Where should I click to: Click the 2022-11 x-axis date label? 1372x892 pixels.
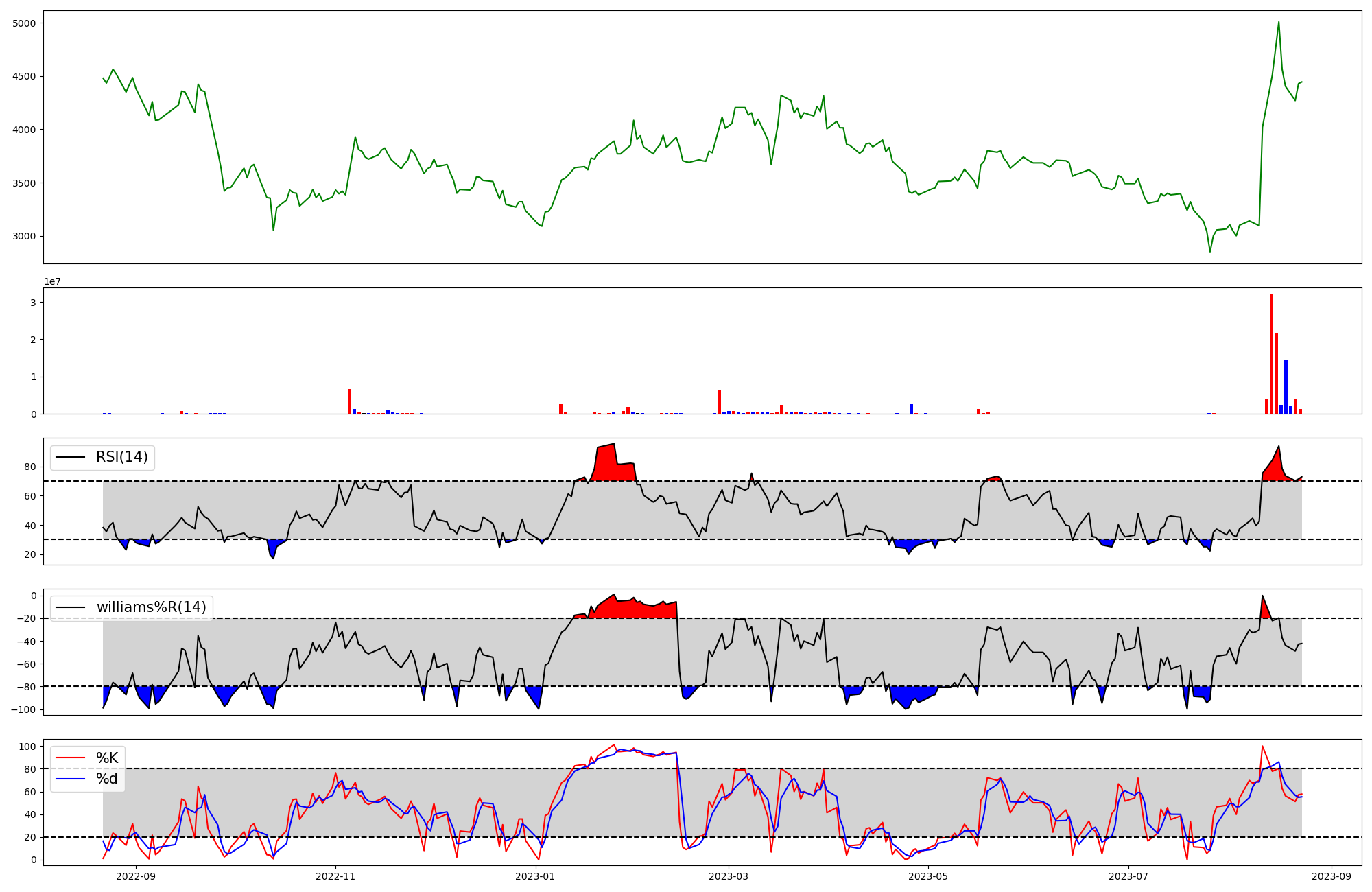click(x=335, y=876)
